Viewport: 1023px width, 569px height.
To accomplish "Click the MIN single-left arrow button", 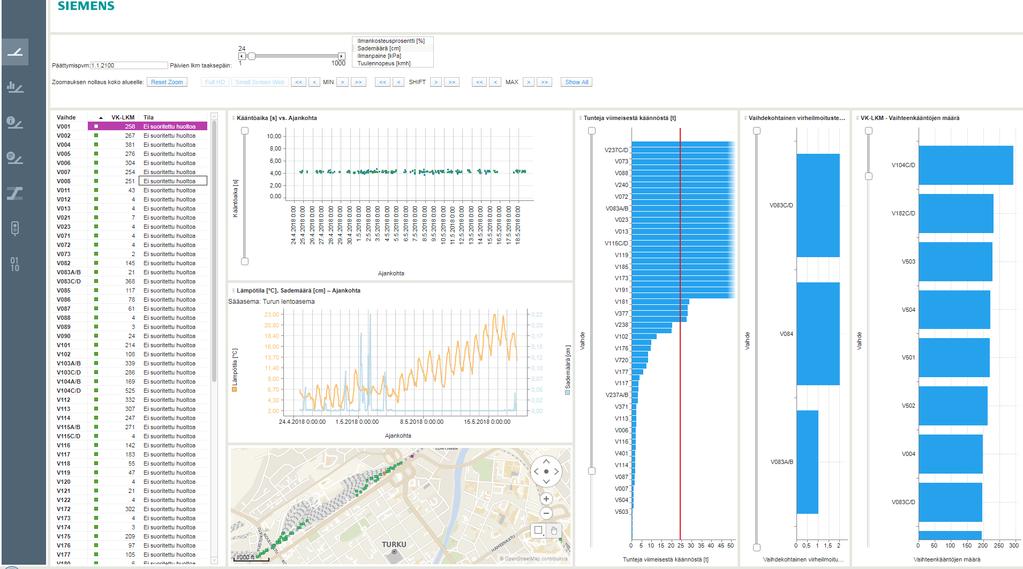I will (314, 82).
